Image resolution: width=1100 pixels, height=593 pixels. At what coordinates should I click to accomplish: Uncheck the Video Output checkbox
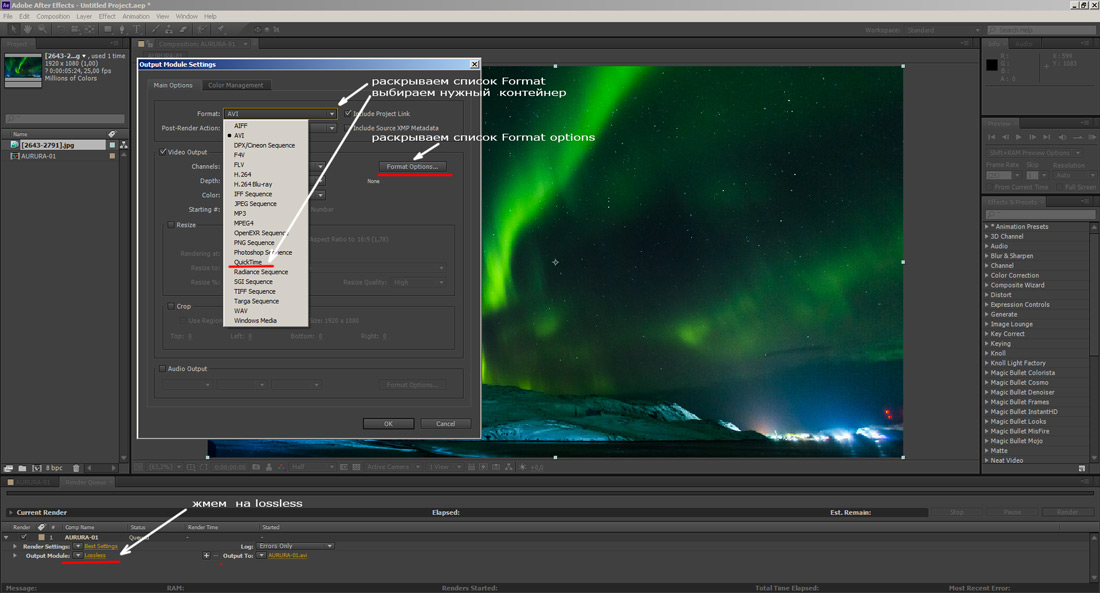click(x=164, y=152)
